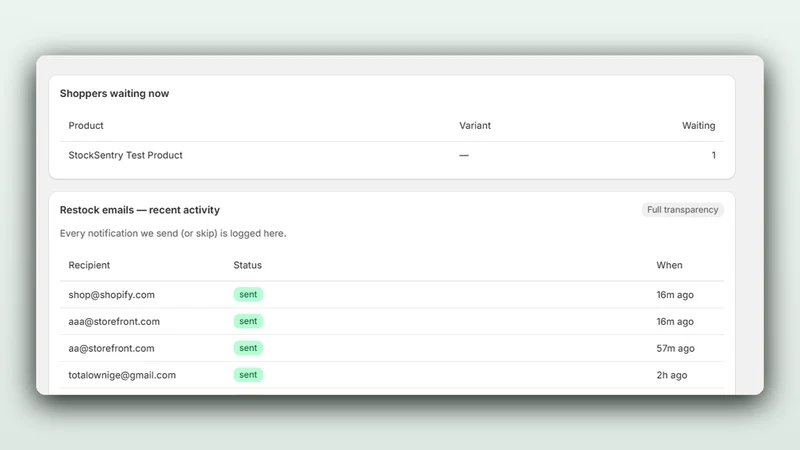Click the 'sent' badge for shop@shopify.com
This screenshot has width=800, height=450.
(248, 294)
